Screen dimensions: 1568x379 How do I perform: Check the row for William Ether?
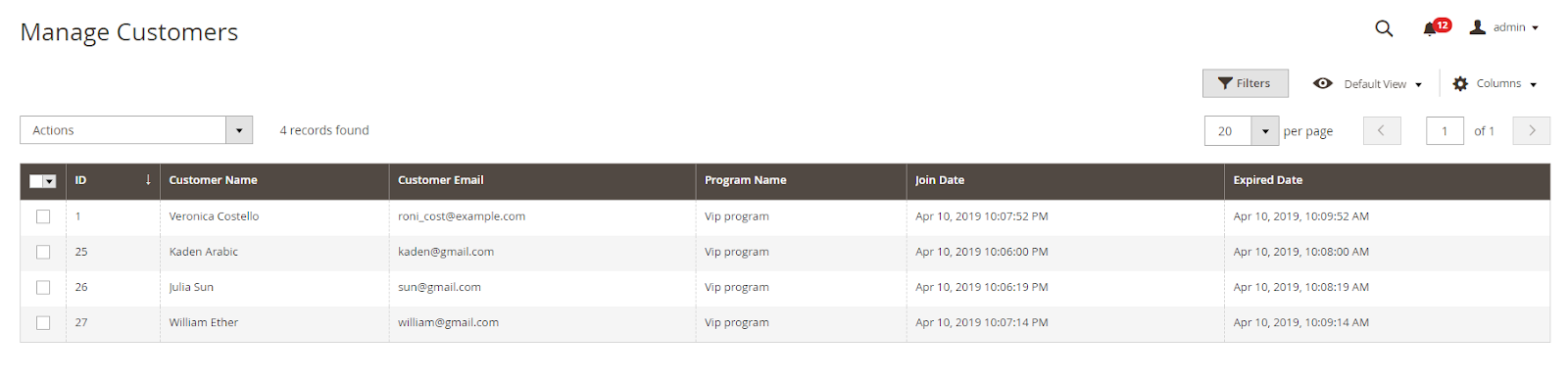coord(43,322)
